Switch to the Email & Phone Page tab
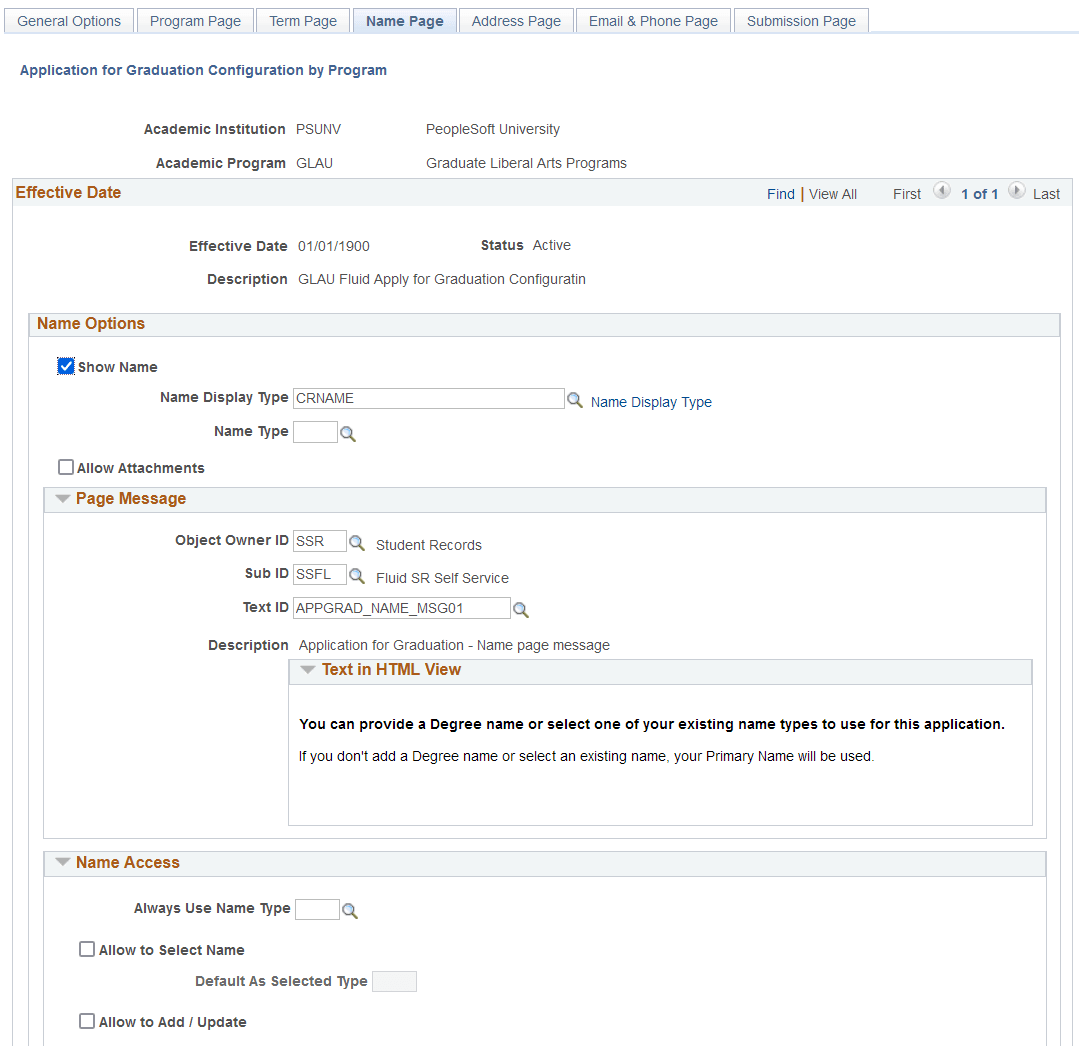This screenshot has width=1079, height=1046. (x=653, y=21)
